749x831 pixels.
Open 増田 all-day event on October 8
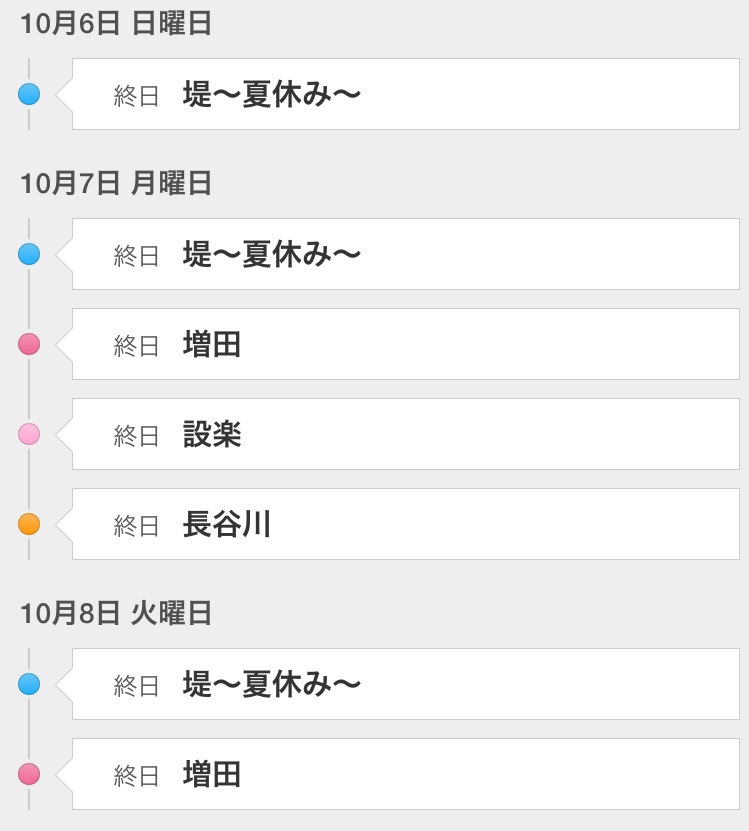pos(406,774)
